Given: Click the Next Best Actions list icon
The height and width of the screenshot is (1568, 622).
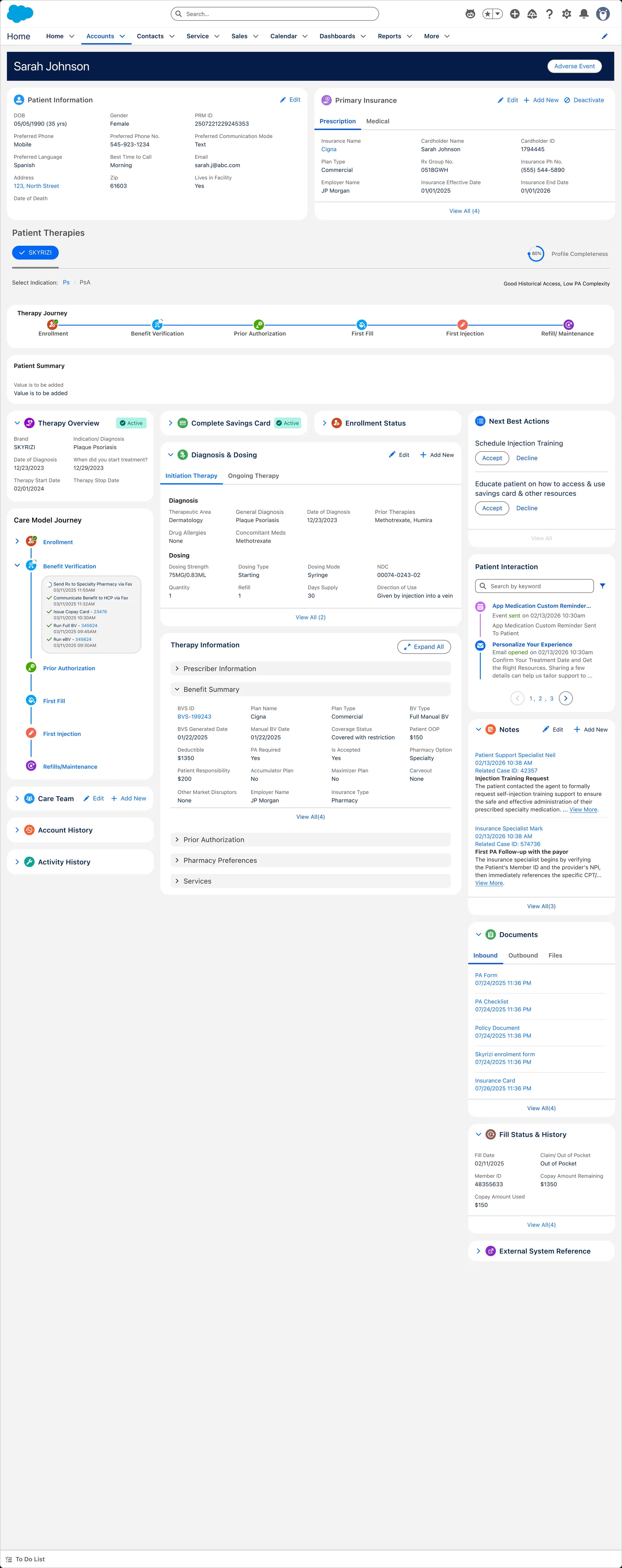Looking at the screenshot, I should [480, 421].
